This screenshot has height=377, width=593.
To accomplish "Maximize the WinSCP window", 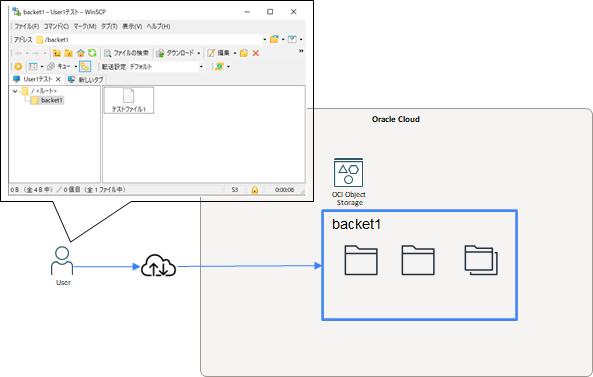I will pos(270,12).
